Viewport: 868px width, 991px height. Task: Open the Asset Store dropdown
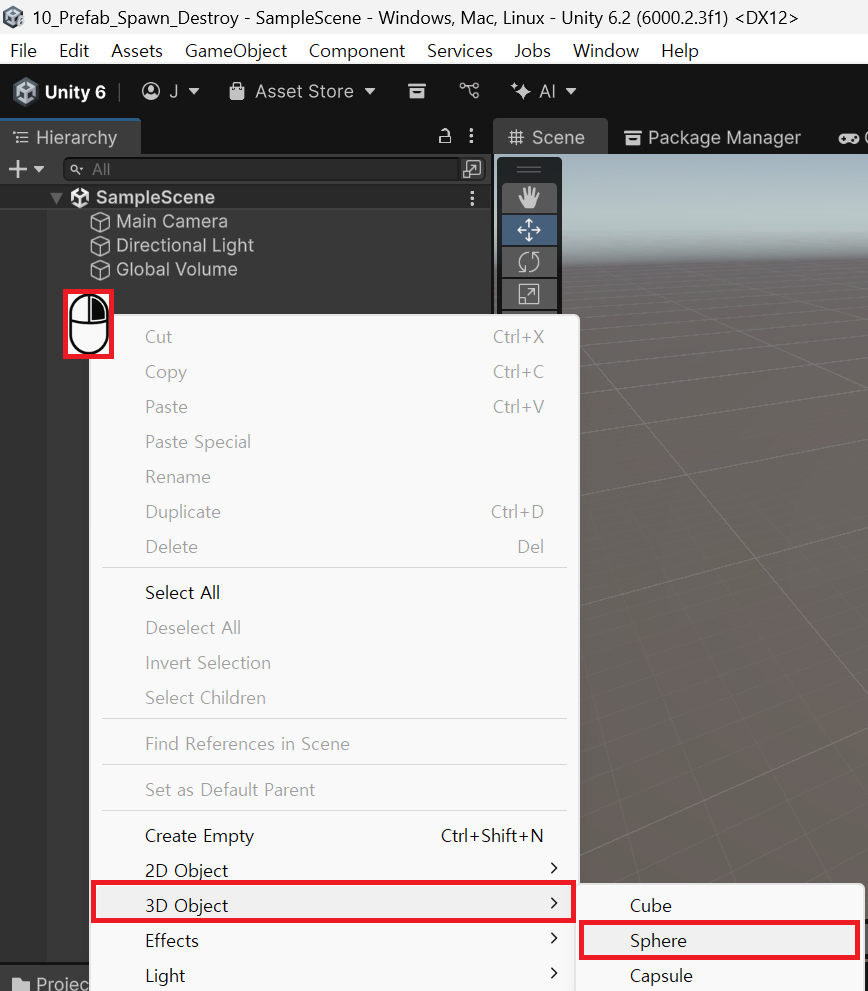click(x=302, y=92)
